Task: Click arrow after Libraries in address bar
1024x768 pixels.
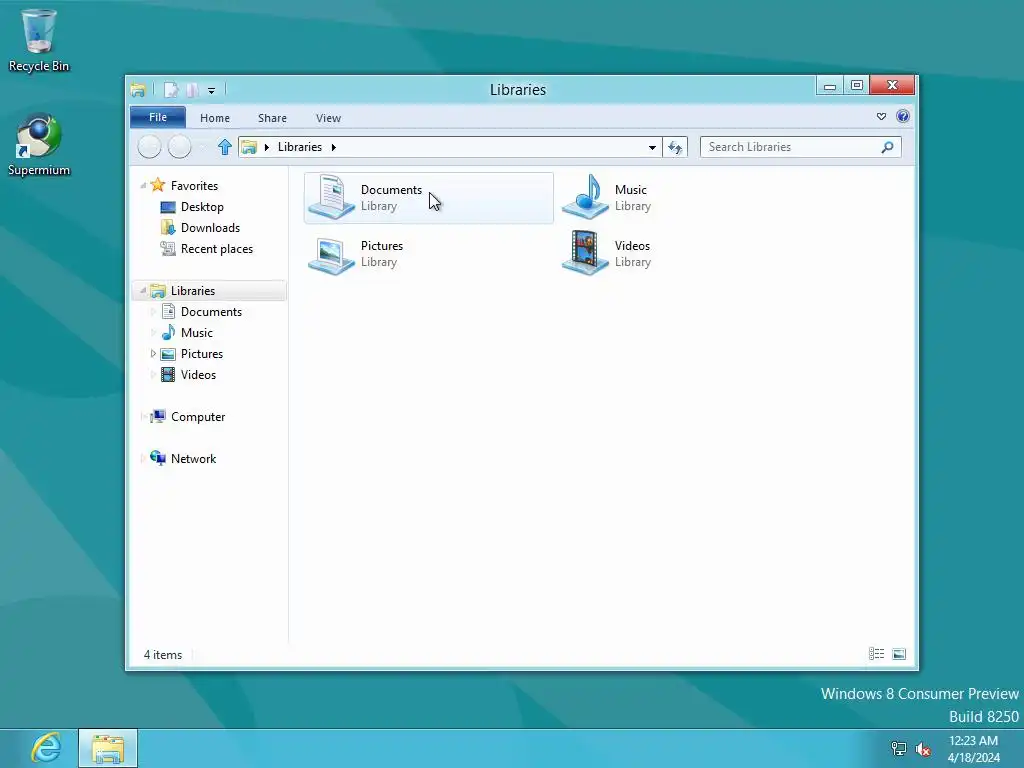Action: coord(334,147)
